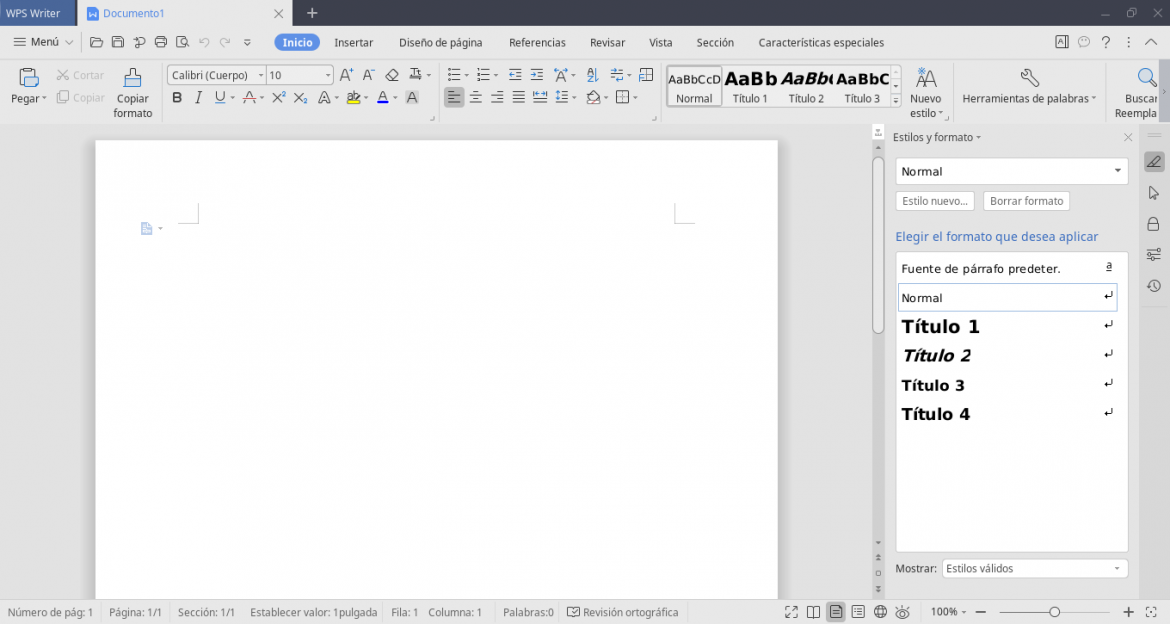This screenshot has height=624, width=1170.
Task: Click the clear formatting eraser icon
Action: pyautogui.click(x=392, y=75)
